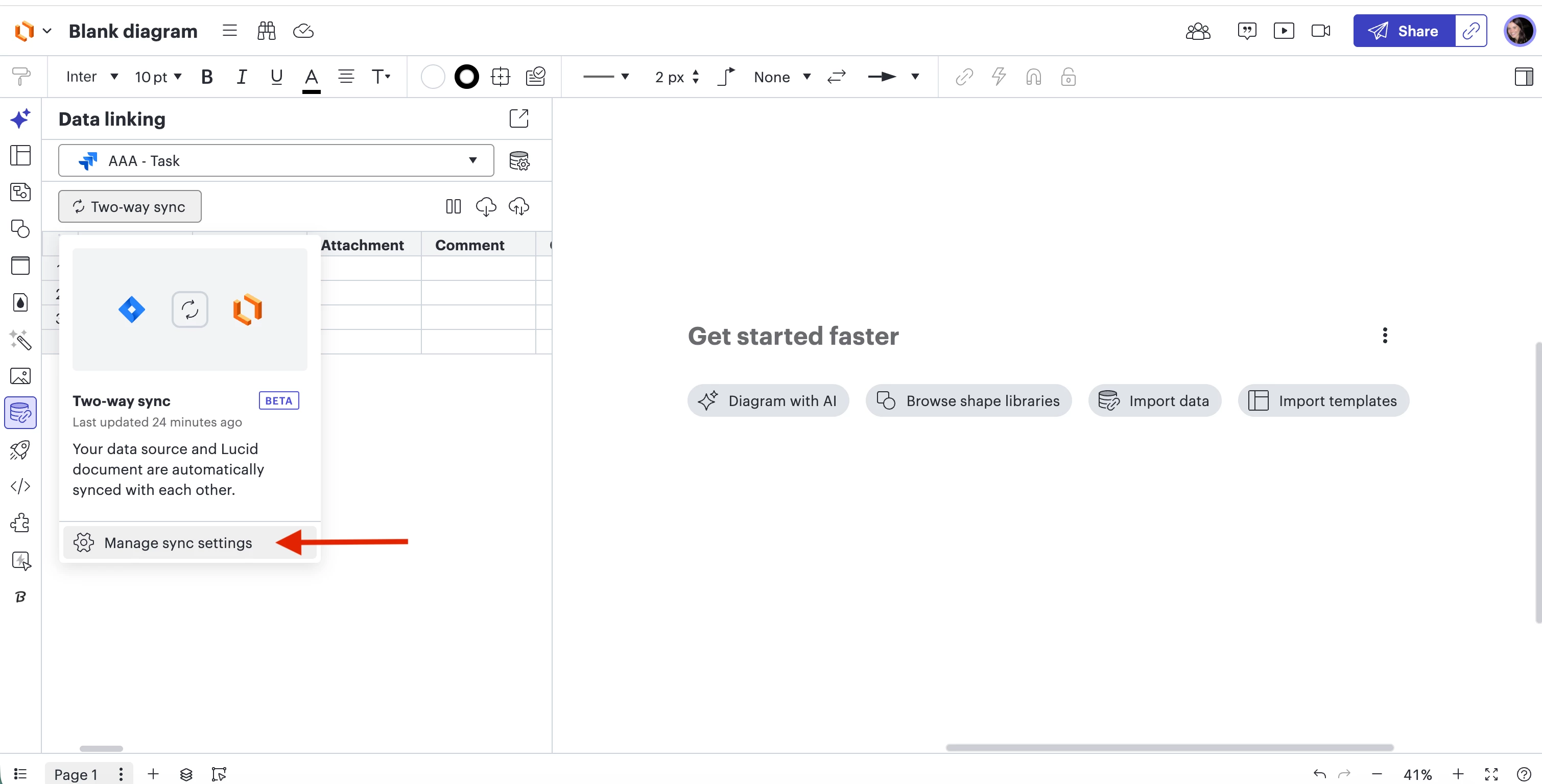Click the Share button
The image size is (1542, 784).
pos(1404,31)
